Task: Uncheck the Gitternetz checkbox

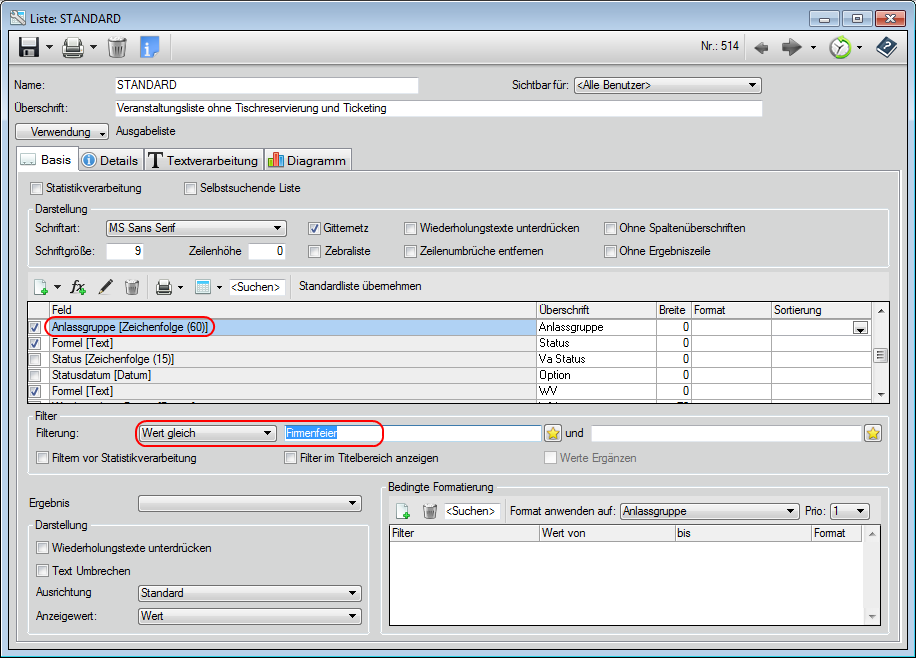Action: [x=315, y=228]
